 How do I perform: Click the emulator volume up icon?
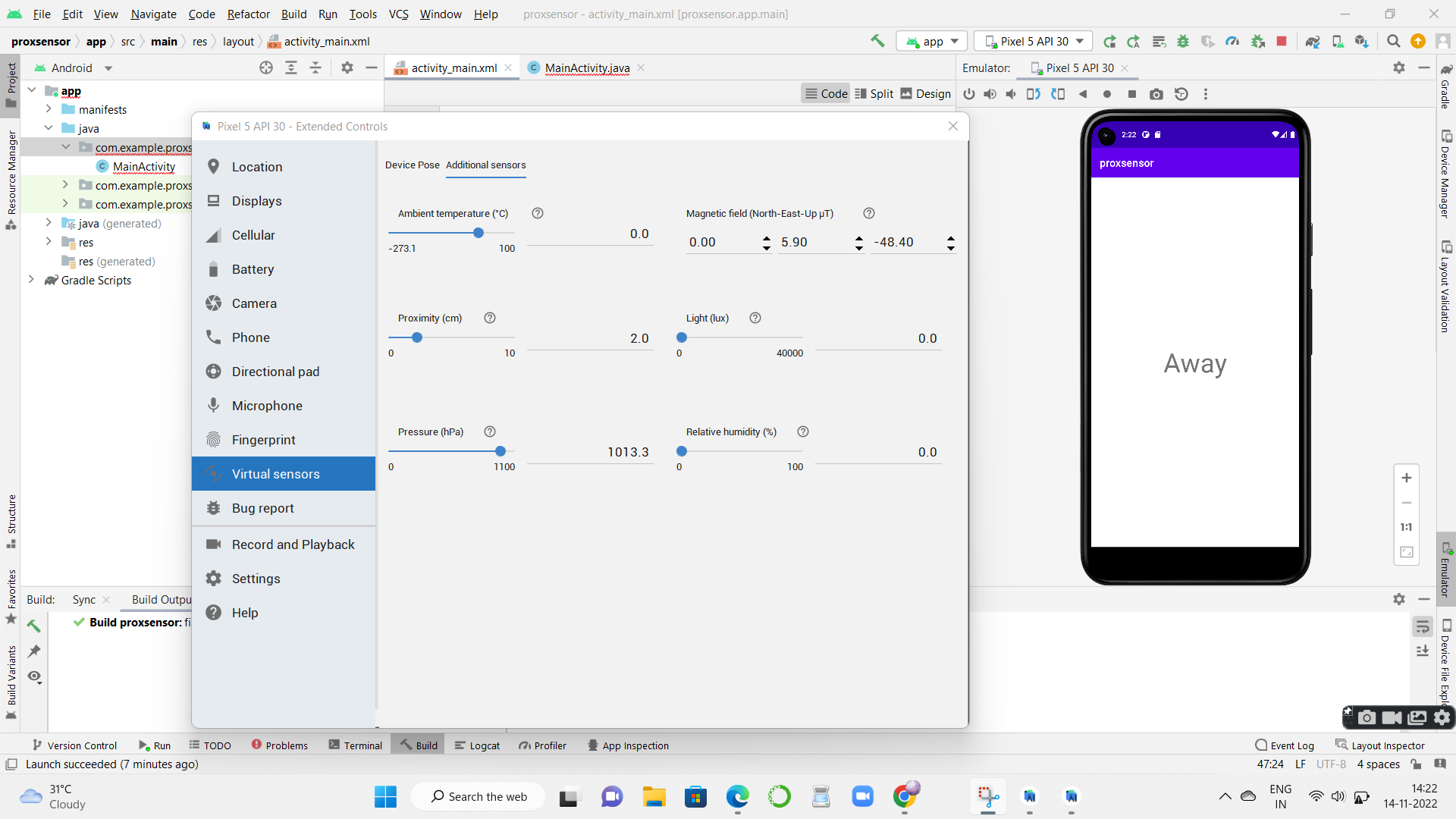tap(990, 94)
